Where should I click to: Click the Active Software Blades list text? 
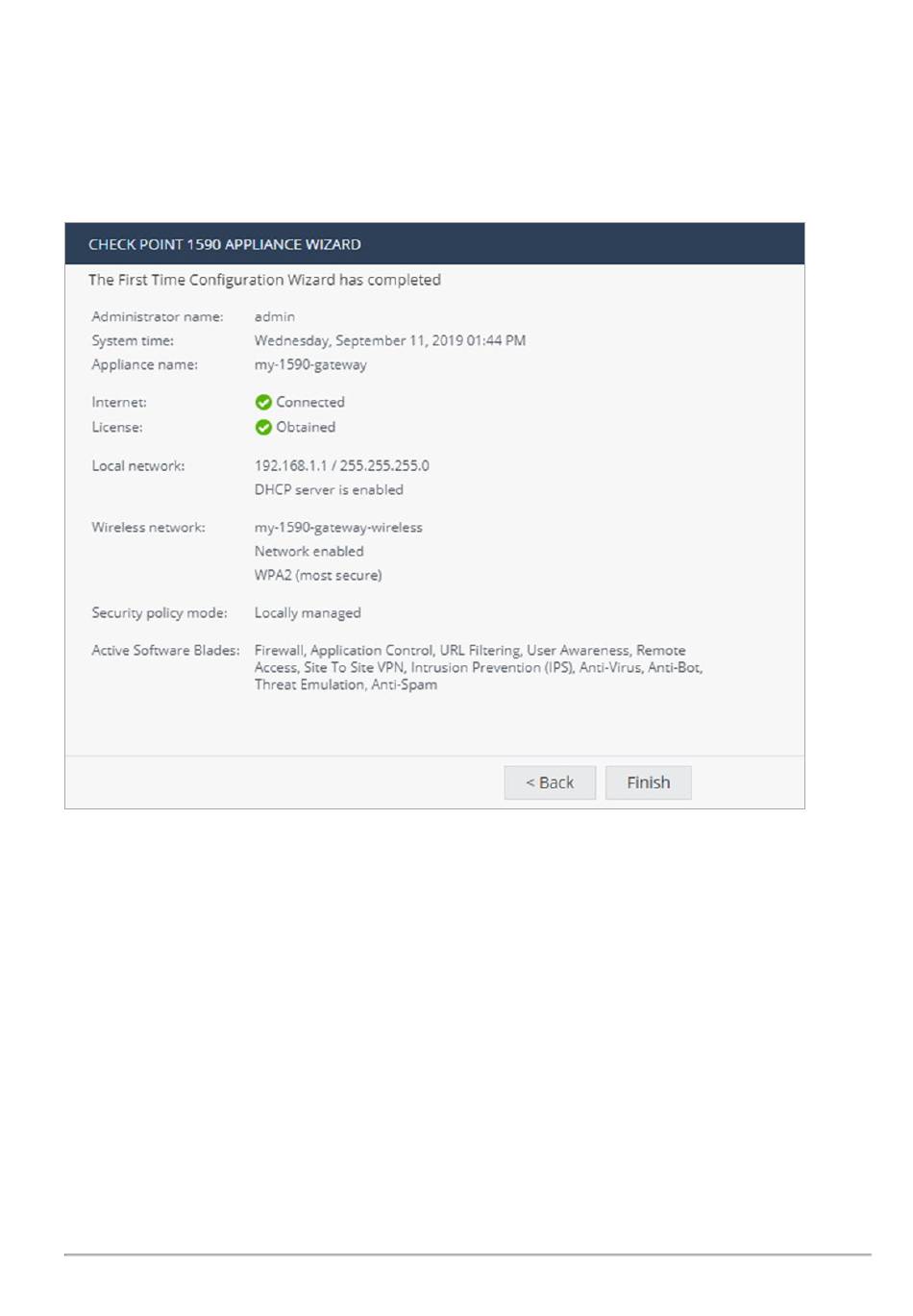click(479, 667)
